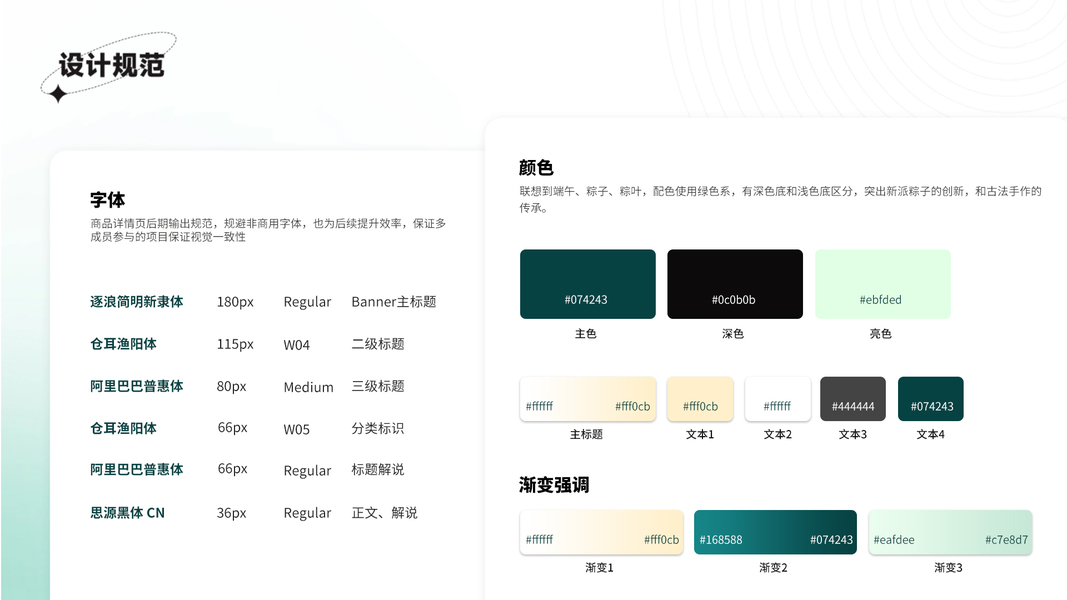The width and height of the screenshot is (1067, 600).
Task: Click the 主色 label
Action: 585,333
